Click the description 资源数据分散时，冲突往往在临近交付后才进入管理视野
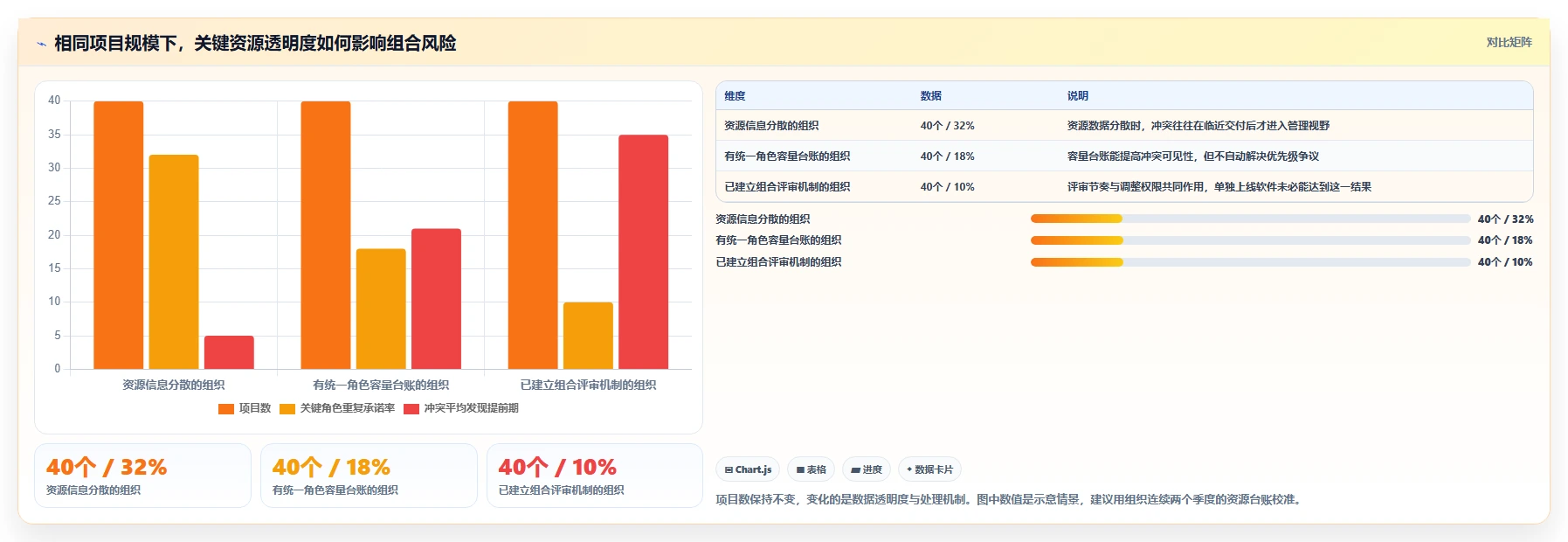 click(x=1198, y=126)
